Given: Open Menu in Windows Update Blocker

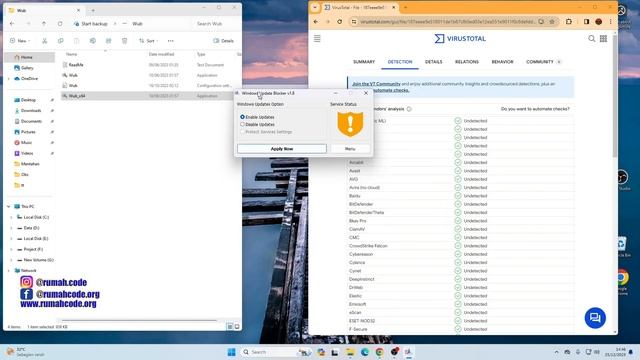Looking at the screenshot, I should [x=350, y=149].
